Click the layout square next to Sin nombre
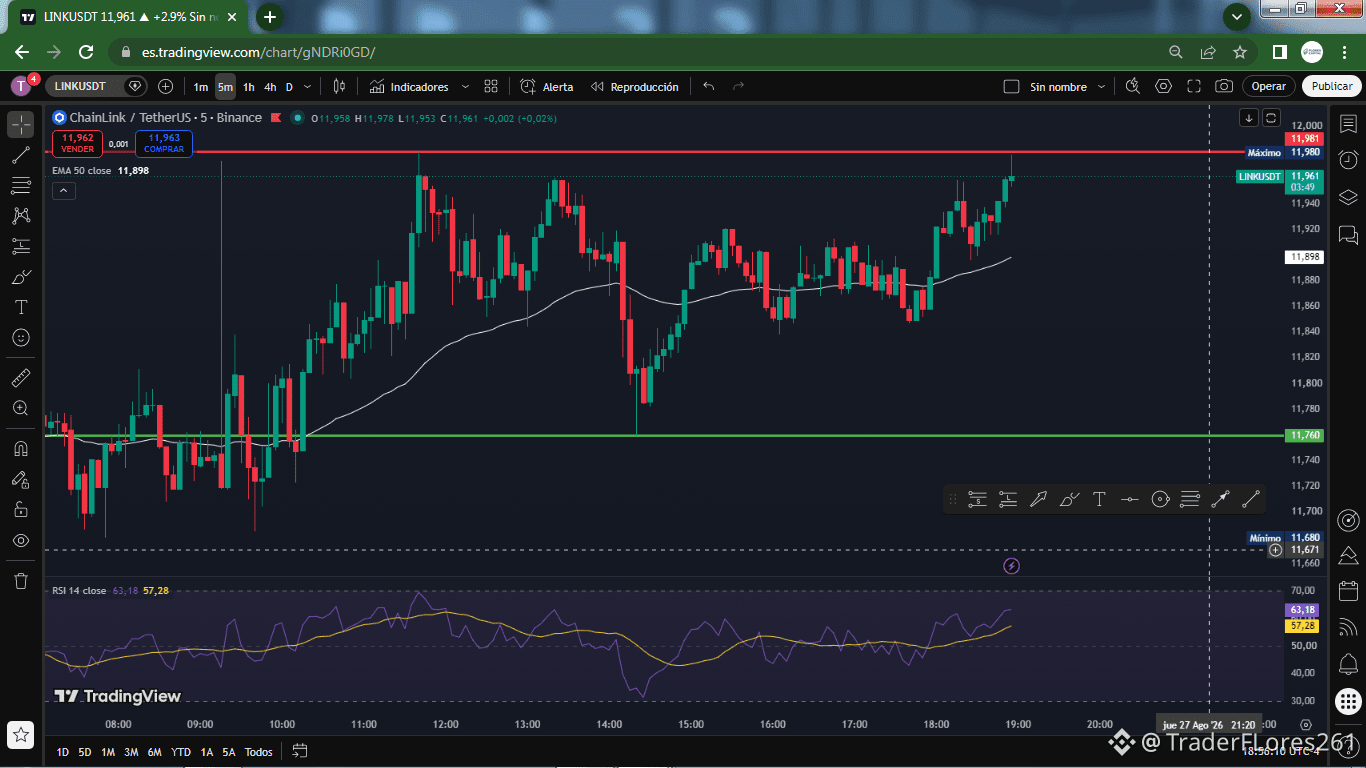Image resolution: width=1366 pixels, height=768 pixels. click(1011, 87)
